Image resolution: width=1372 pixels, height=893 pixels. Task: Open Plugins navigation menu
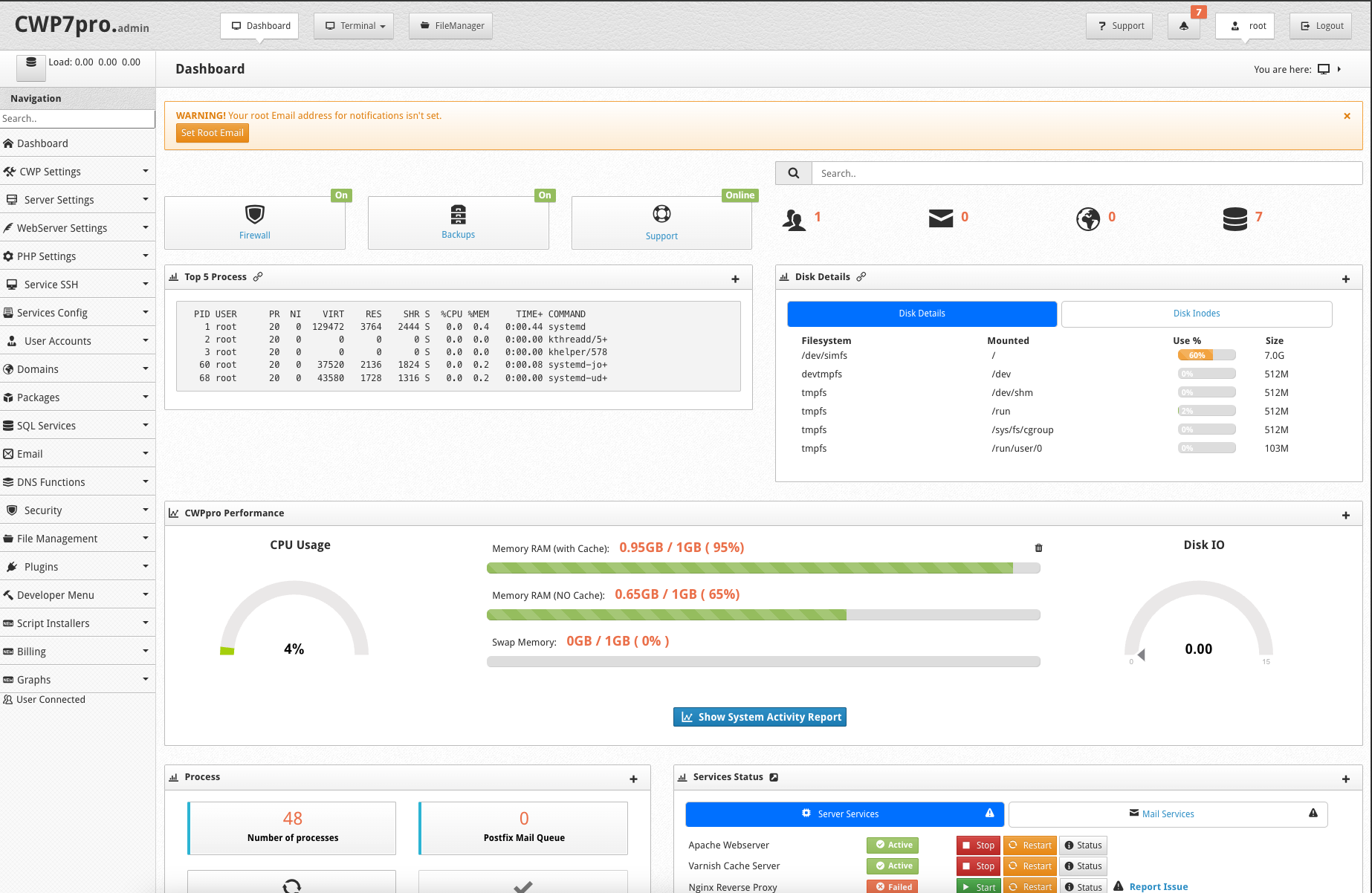[x=77, y=567]
